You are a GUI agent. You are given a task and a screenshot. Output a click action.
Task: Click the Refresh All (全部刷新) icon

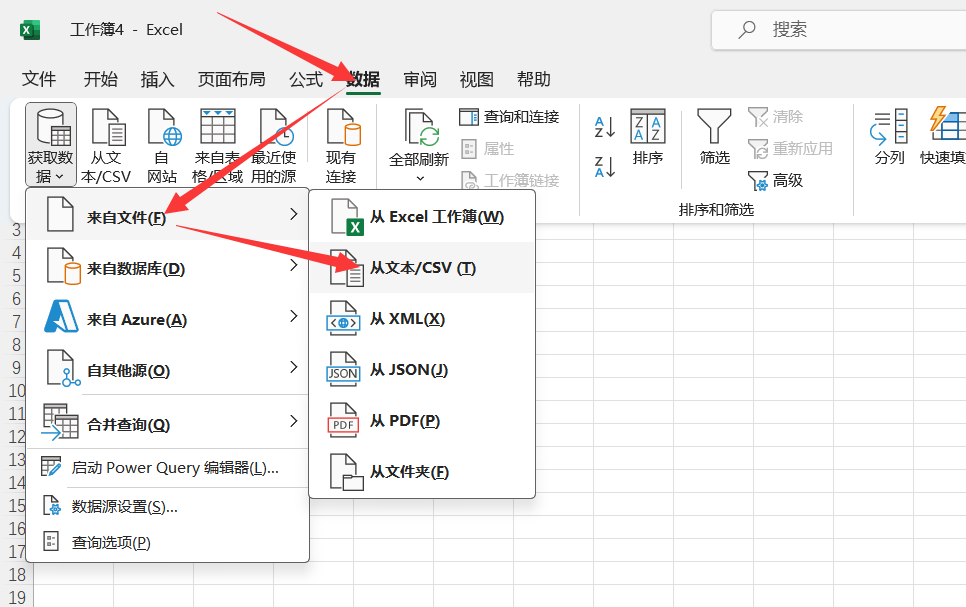[x=419, y=130]
